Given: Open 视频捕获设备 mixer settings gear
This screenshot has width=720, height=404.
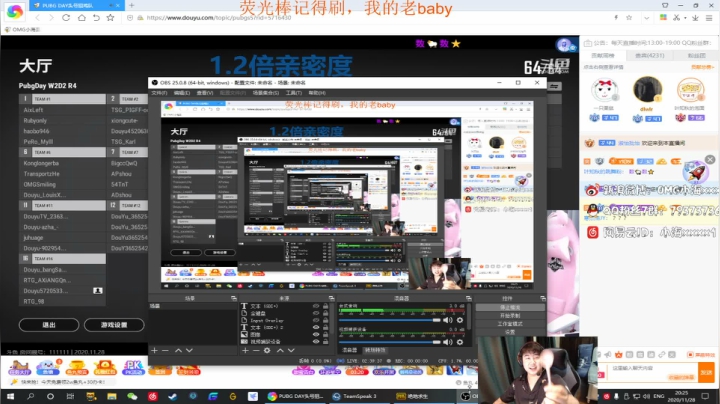Looking at the screenshot, I should click(x=460, y=342).
